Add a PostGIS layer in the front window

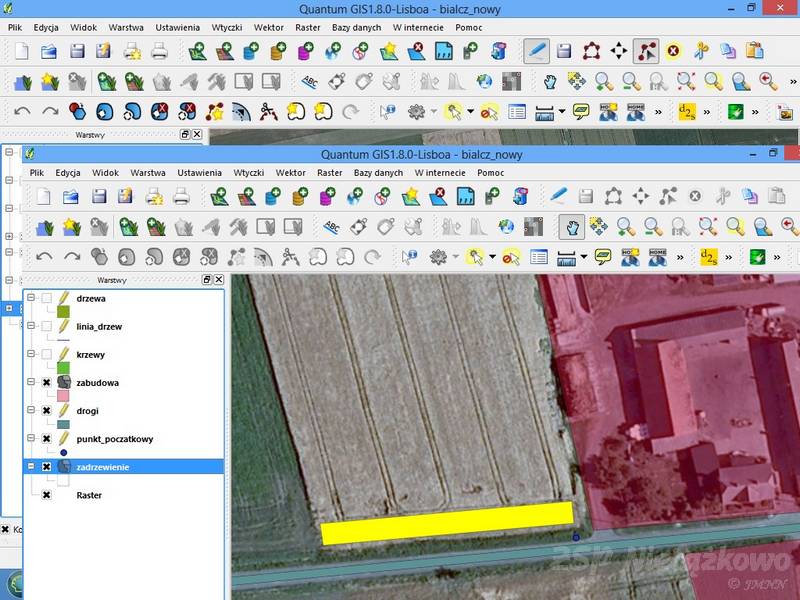point(273,196)
